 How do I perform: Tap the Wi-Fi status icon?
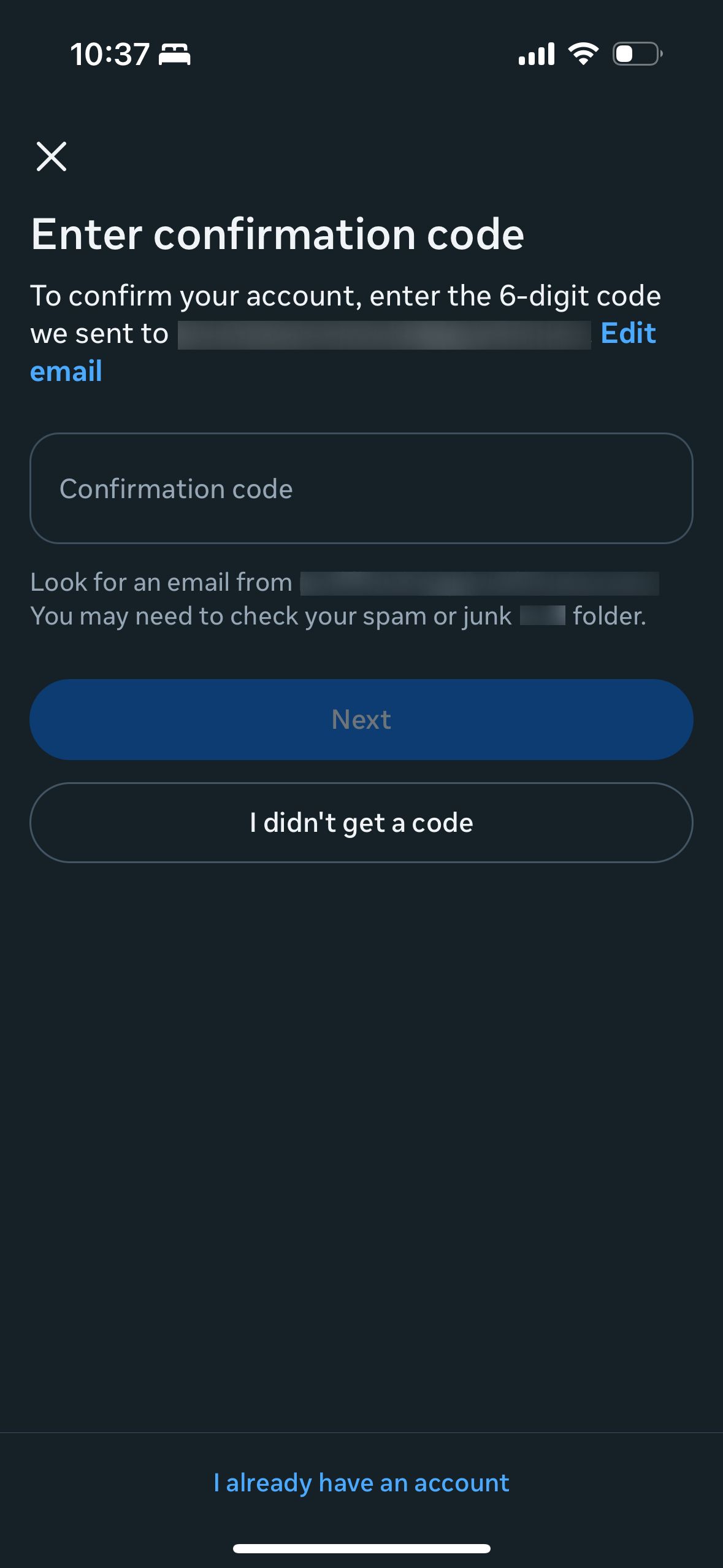(583, 54)
